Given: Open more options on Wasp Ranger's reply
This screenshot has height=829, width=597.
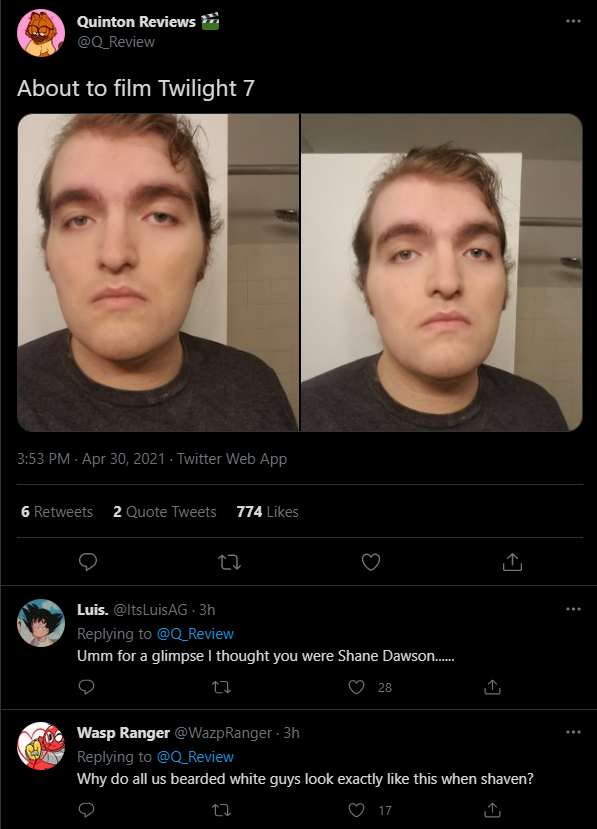Looking at the screenshot, I should (x=573, y=732).
